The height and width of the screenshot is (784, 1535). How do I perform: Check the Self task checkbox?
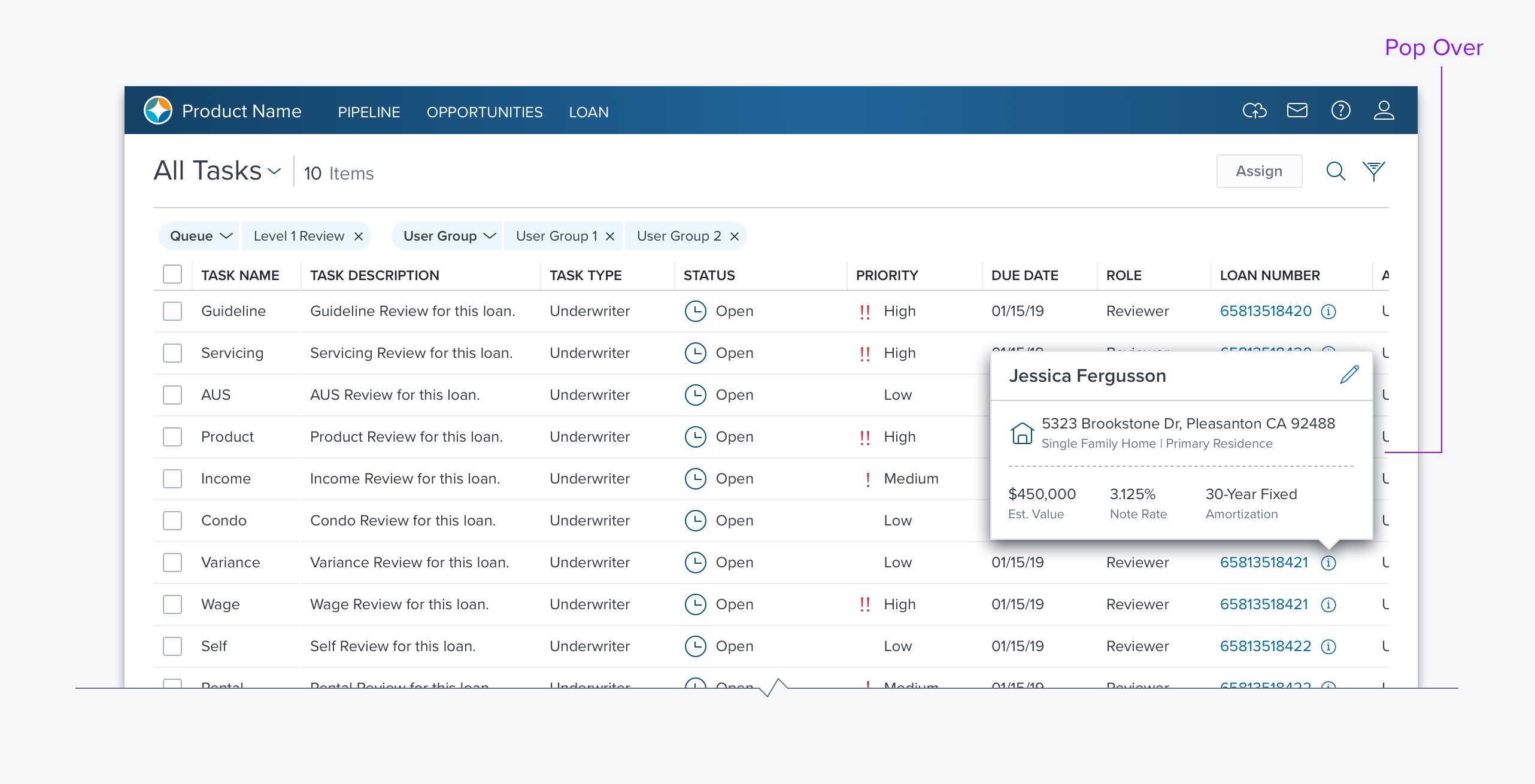tap(172, 646)
